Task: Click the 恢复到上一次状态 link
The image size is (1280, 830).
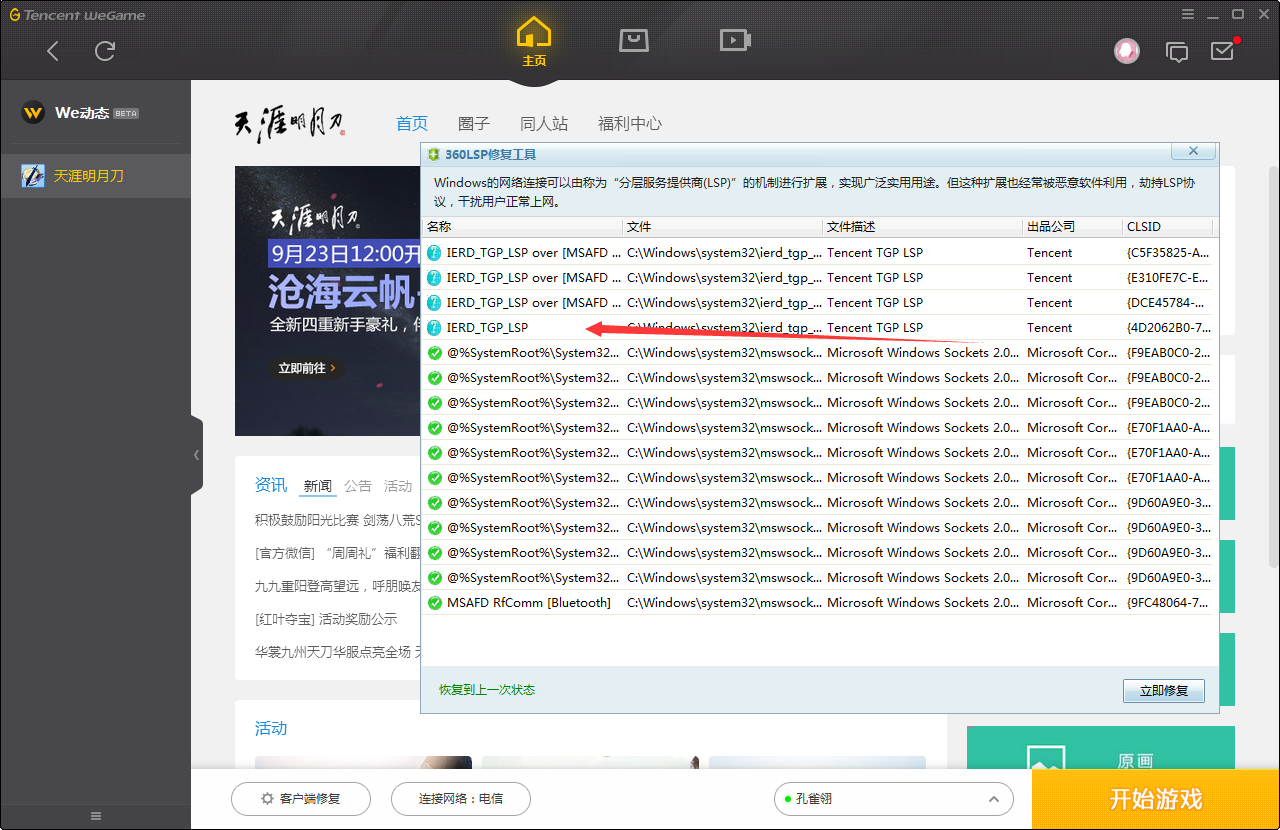Action: 487,690
